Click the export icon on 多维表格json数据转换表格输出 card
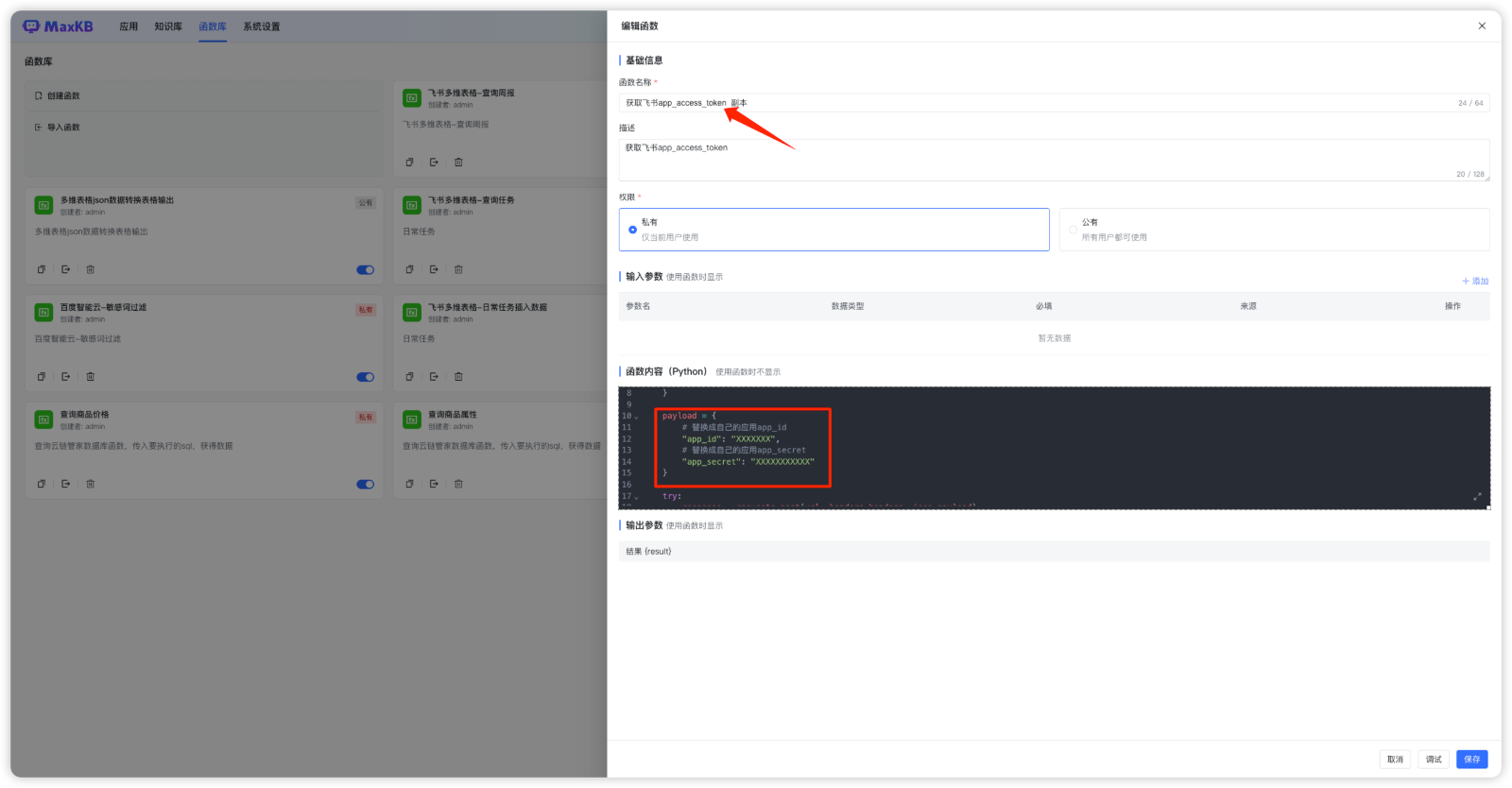Image resolution: width=1512 pixels, height=788 pixels. [x=66, y=269]
